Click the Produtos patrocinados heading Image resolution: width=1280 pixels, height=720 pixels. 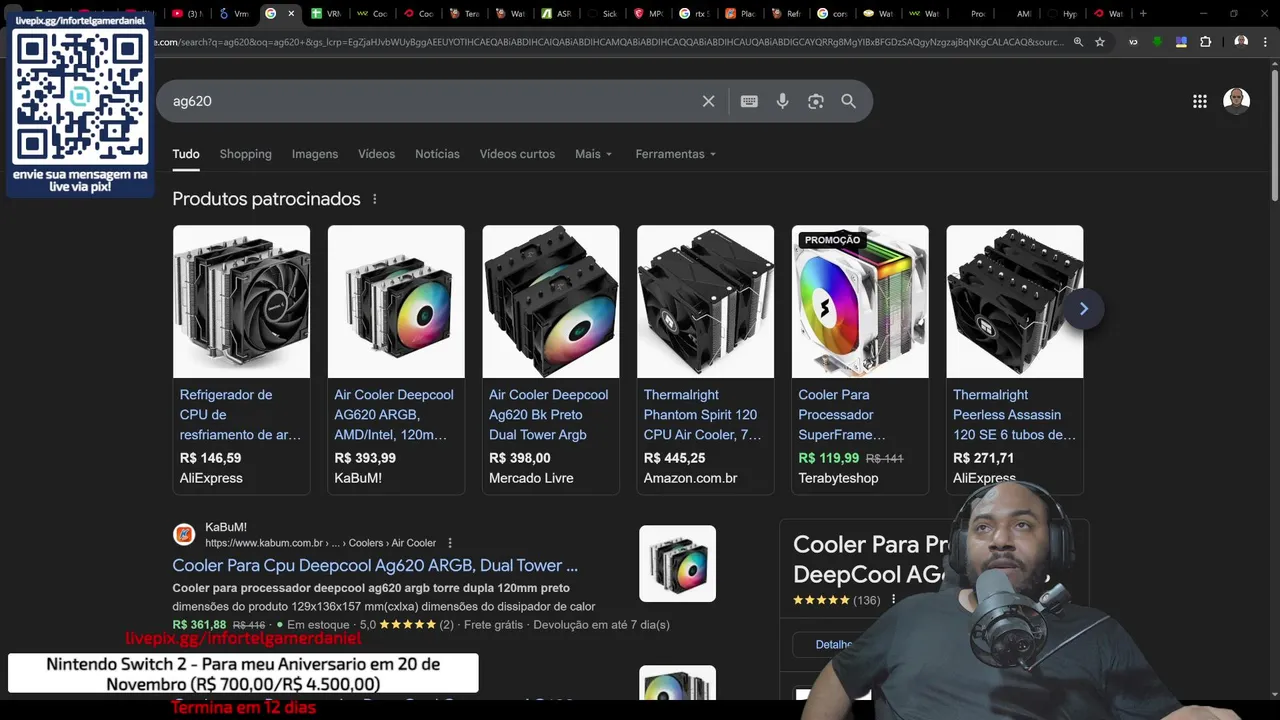[266, 199]
